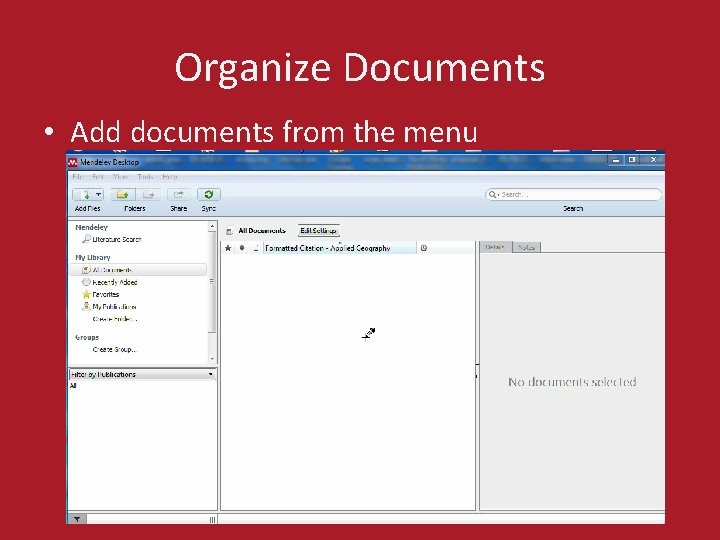This screenshot has height=540, width=720.
Task: Click the filter funnel icon at bottom-left
Action: 77,519
